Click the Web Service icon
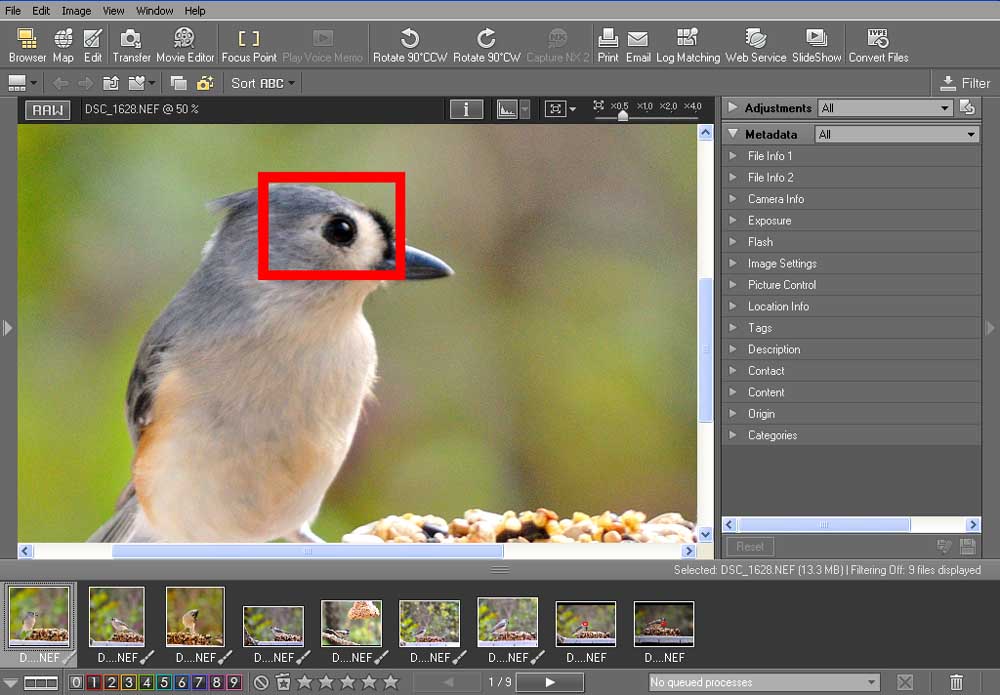 pyautogui.click(x=756, y=45)
